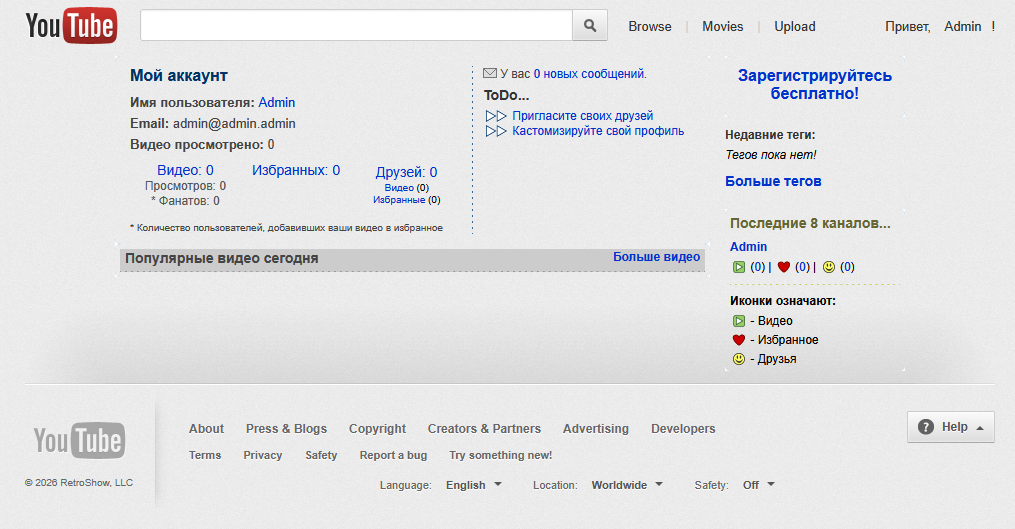Open Developers footer link
Screen dimensions: 1015x529
pyautogui.click(x=683, y=429)
